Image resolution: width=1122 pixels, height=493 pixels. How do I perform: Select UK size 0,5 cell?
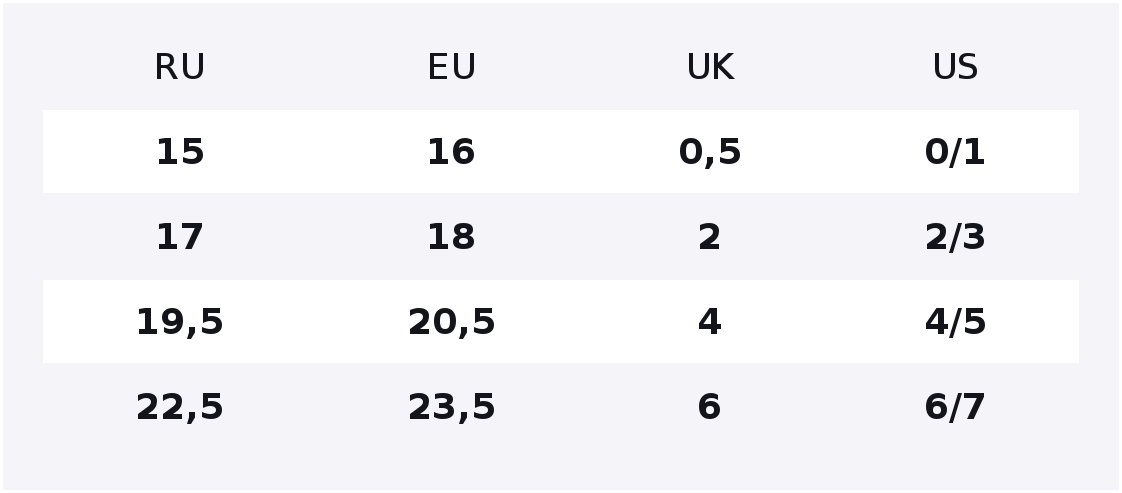pyautogui.click(x=710, y=152)
